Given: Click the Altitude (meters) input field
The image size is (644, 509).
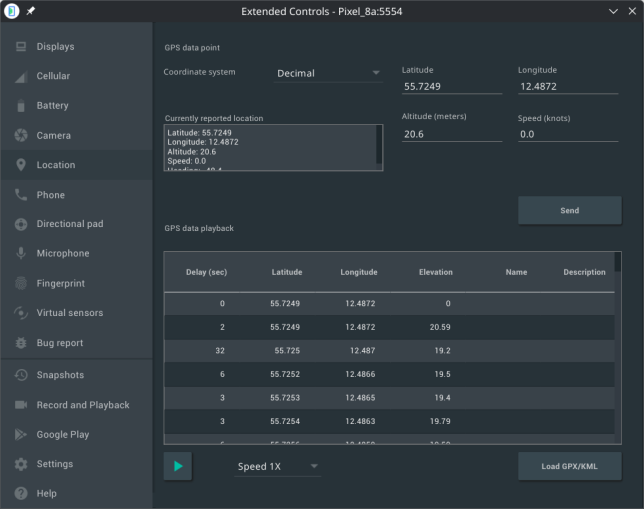Looking at the screenshot, I should (x=452, y=134).
